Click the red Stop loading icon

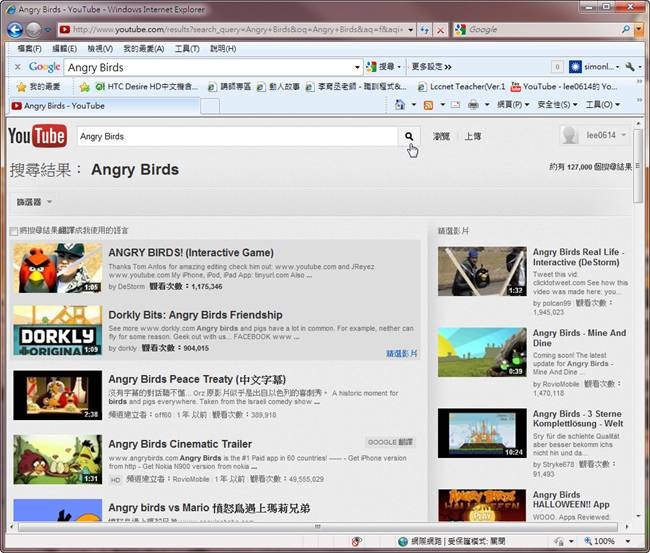(x=440, y=30)
